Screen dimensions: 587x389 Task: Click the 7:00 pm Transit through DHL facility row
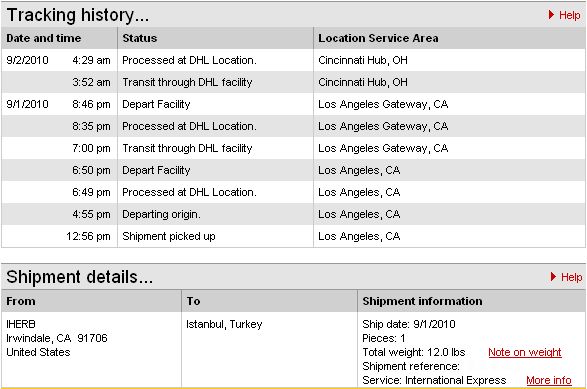293,148
